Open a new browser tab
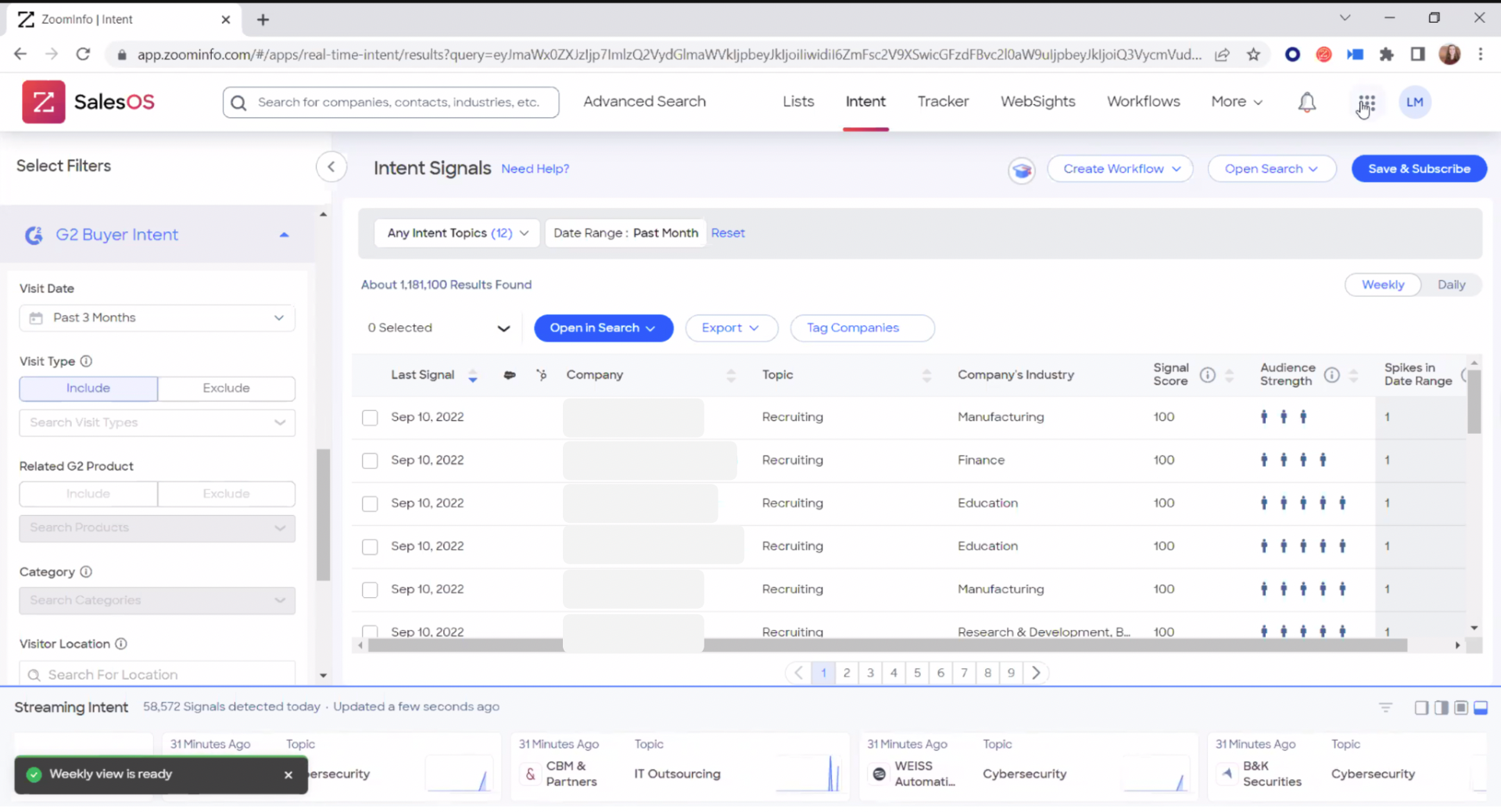The width and height of the screenshot is (1501, 812). click(263, 20)
